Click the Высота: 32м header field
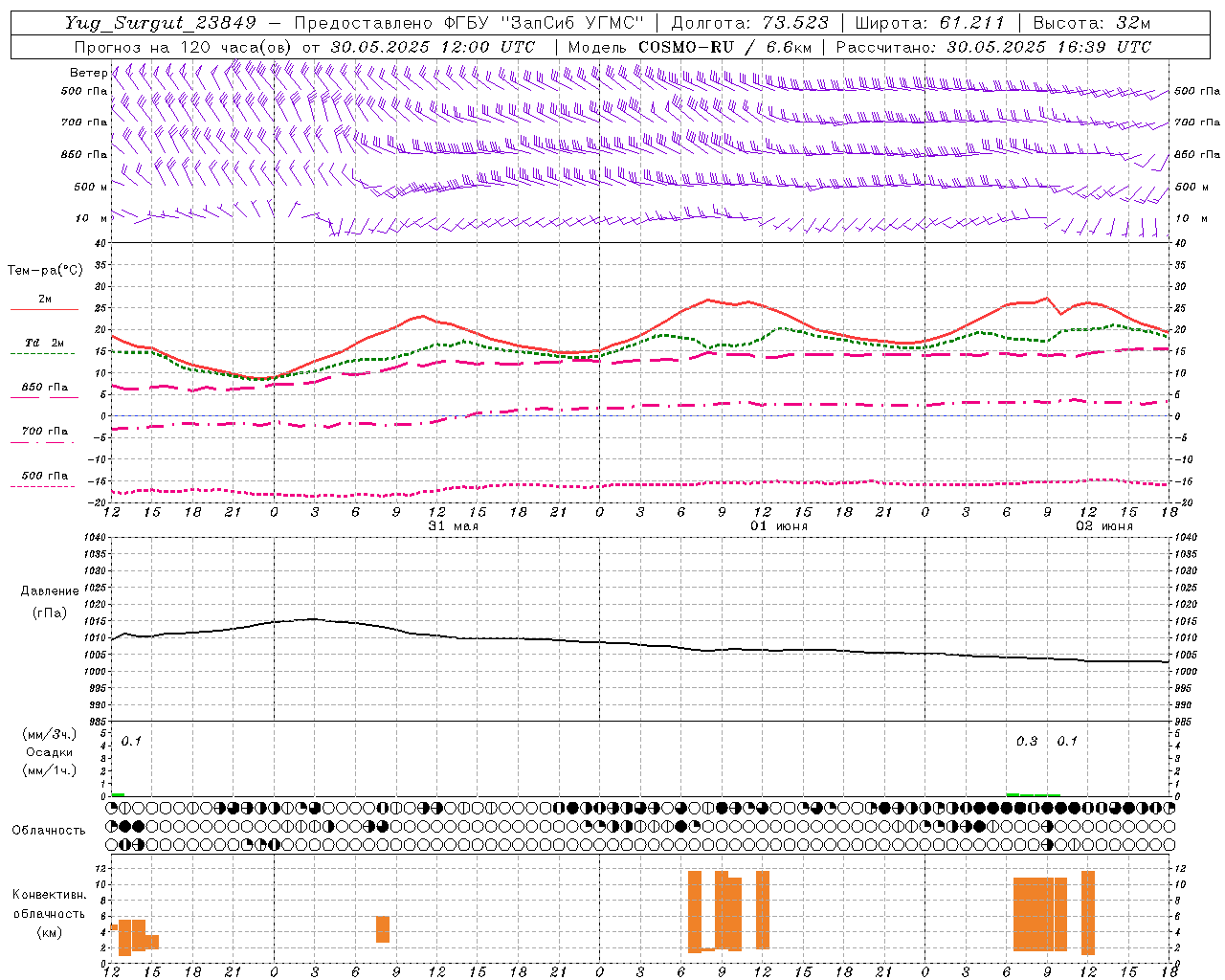 pyautogui.click(x=1090, y=23)
